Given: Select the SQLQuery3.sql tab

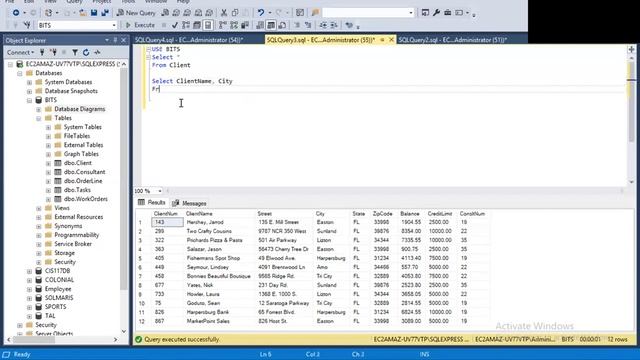Looking at the screenshot, I should [320, 40].
